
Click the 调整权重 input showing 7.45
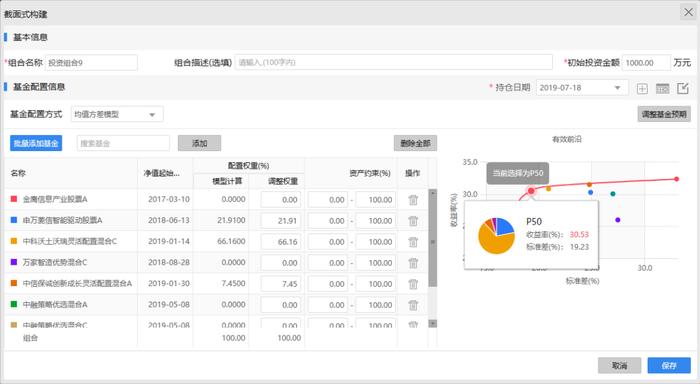coord(281,284)
